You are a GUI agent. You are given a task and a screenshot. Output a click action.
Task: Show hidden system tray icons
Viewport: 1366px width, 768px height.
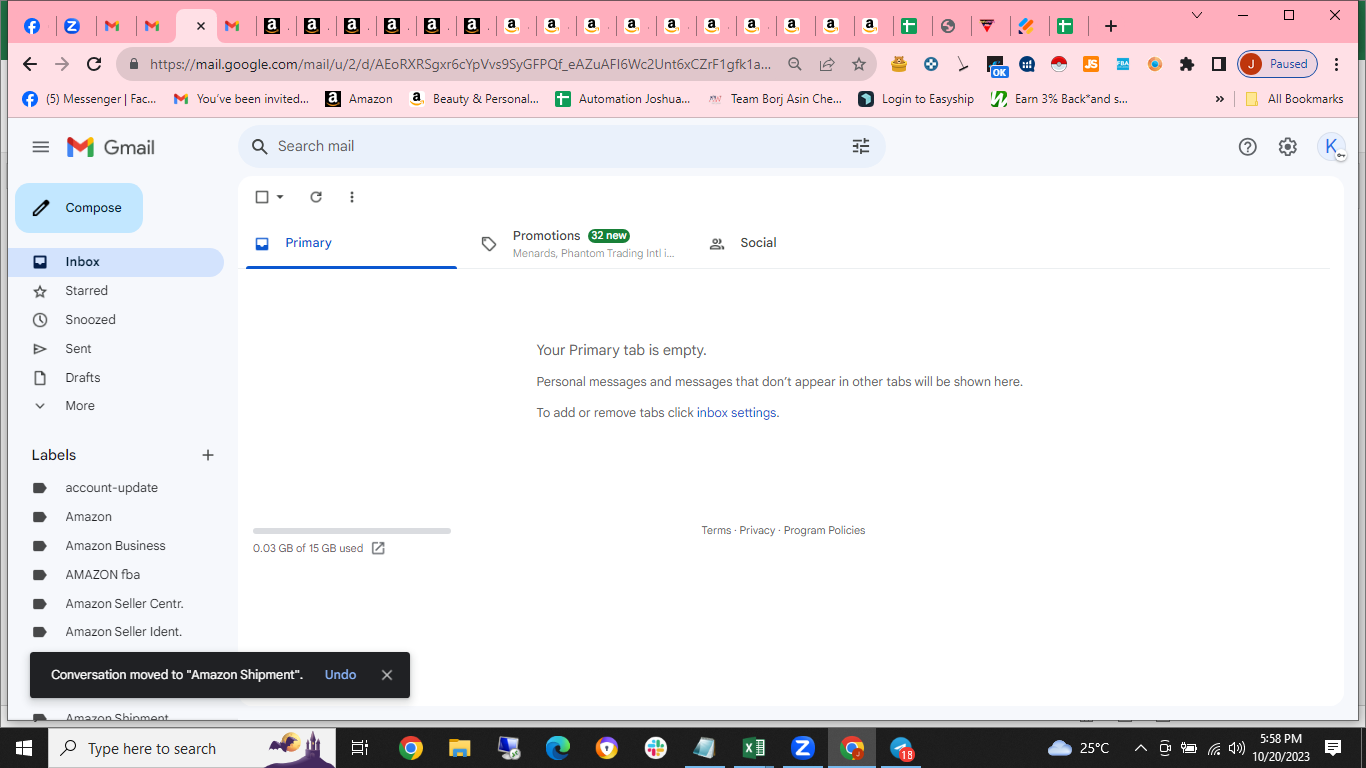[1140, 748]
